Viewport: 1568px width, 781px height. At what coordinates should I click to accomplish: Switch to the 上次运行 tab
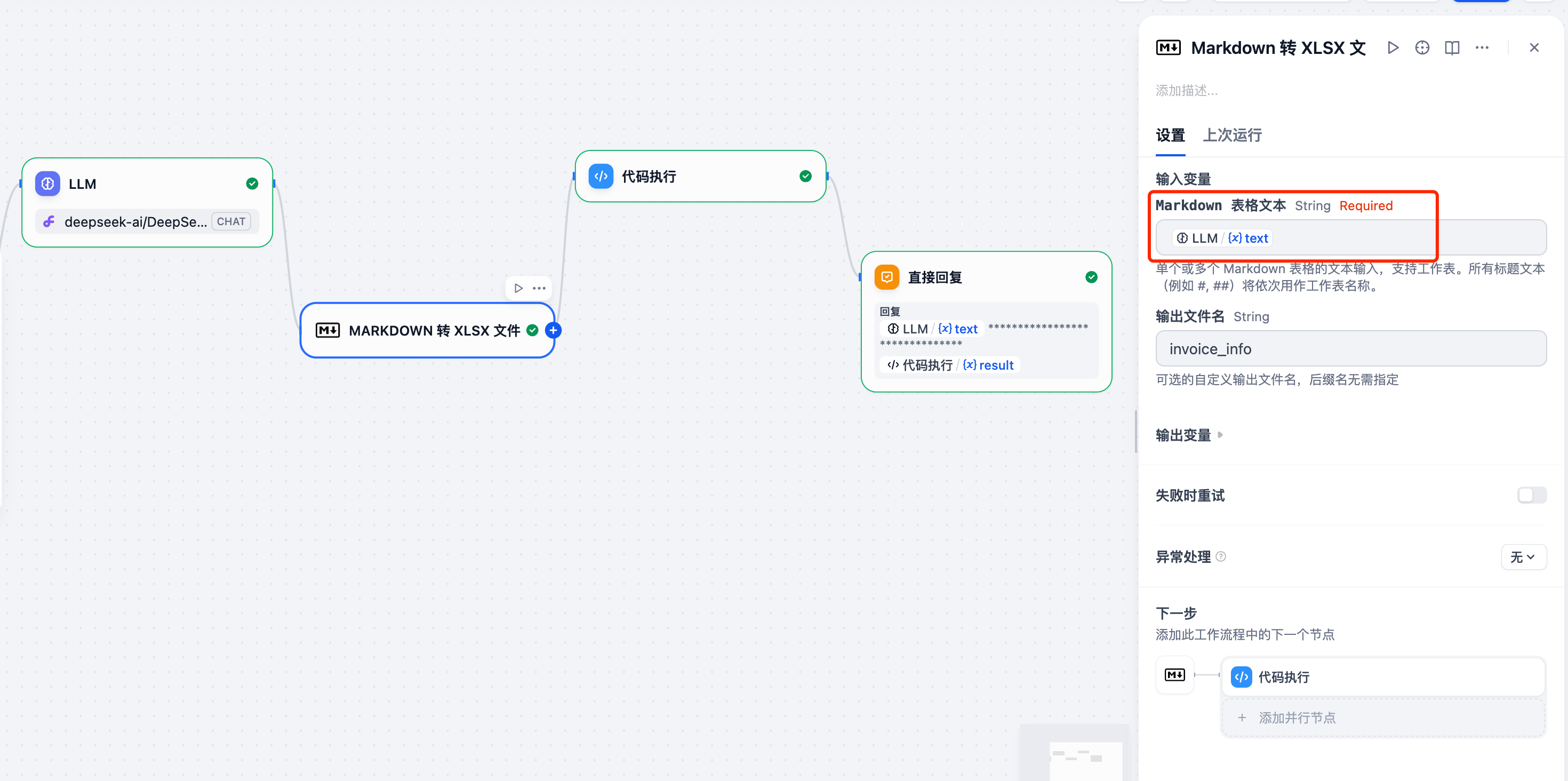1232,135
